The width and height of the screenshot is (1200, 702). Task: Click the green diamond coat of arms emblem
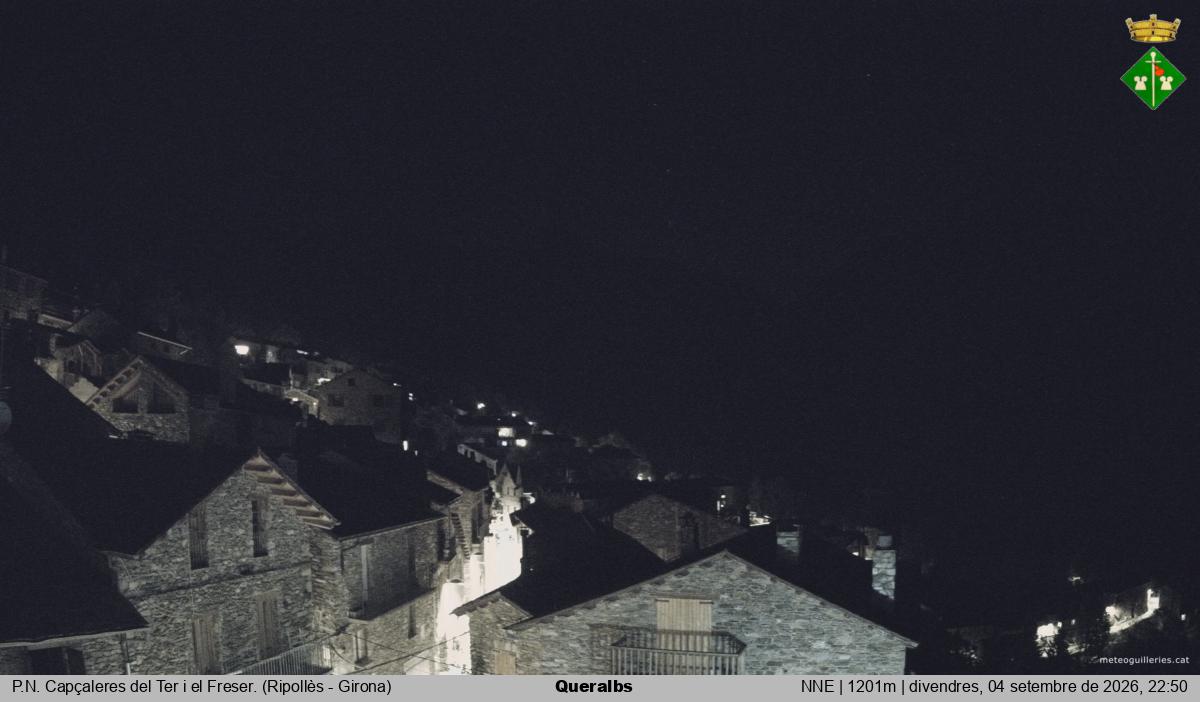[x=1153, y=78]
